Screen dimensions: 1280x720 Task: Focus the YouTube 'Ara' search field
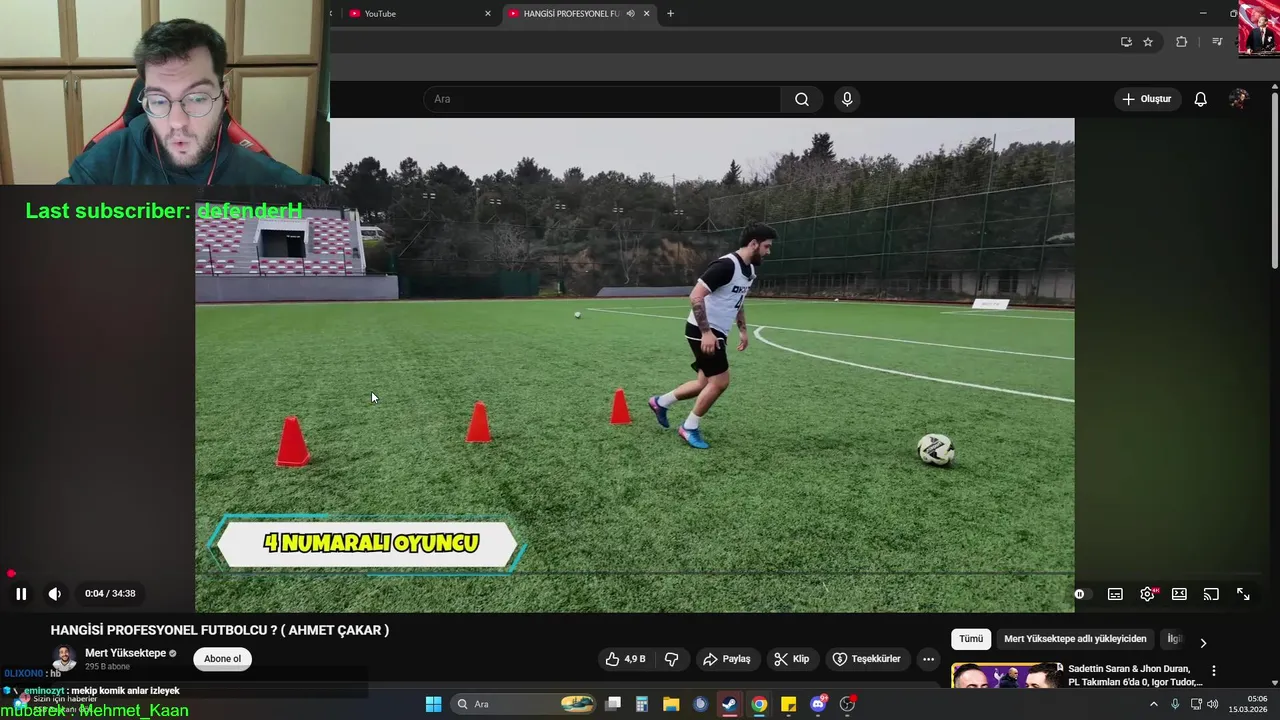click(x=602, y=99)
